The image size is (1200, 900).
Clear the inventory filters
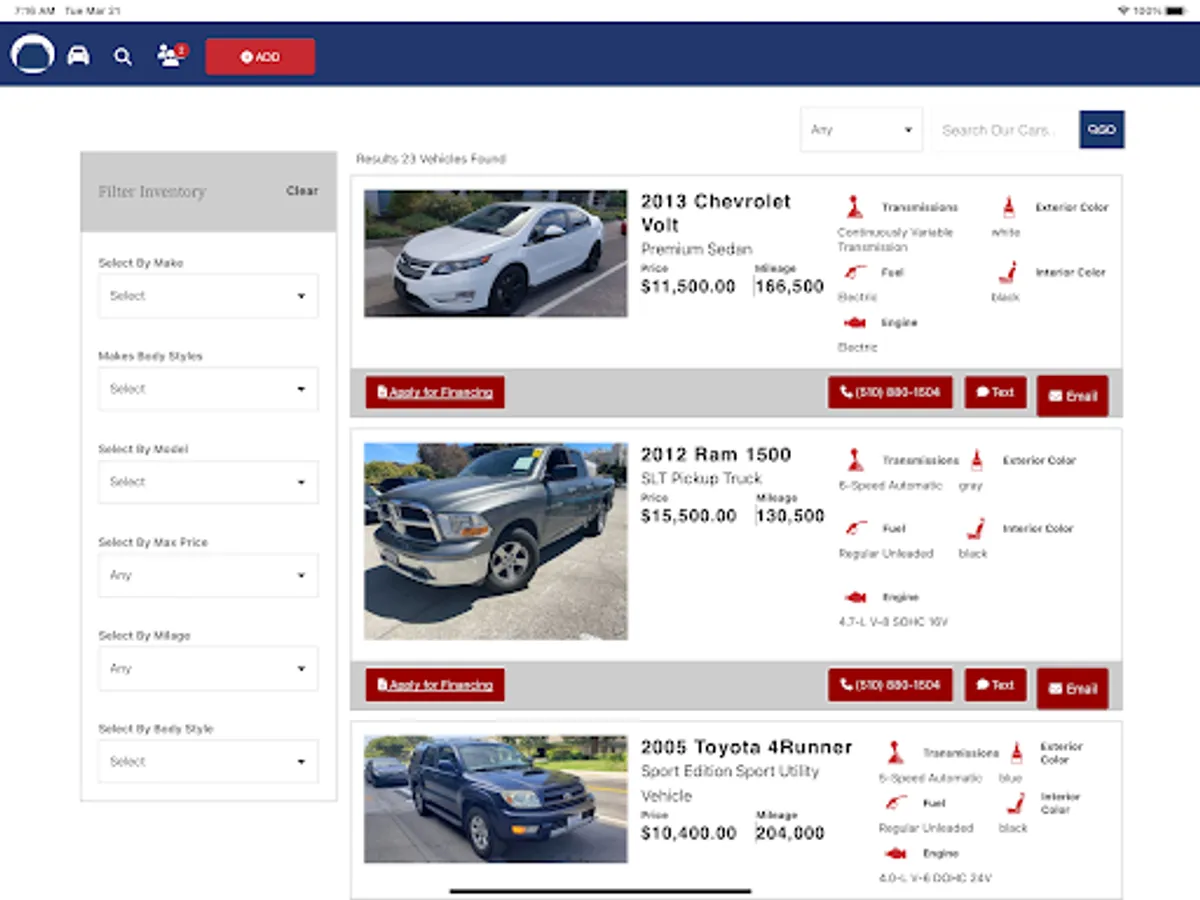click(x=302, y=191)
